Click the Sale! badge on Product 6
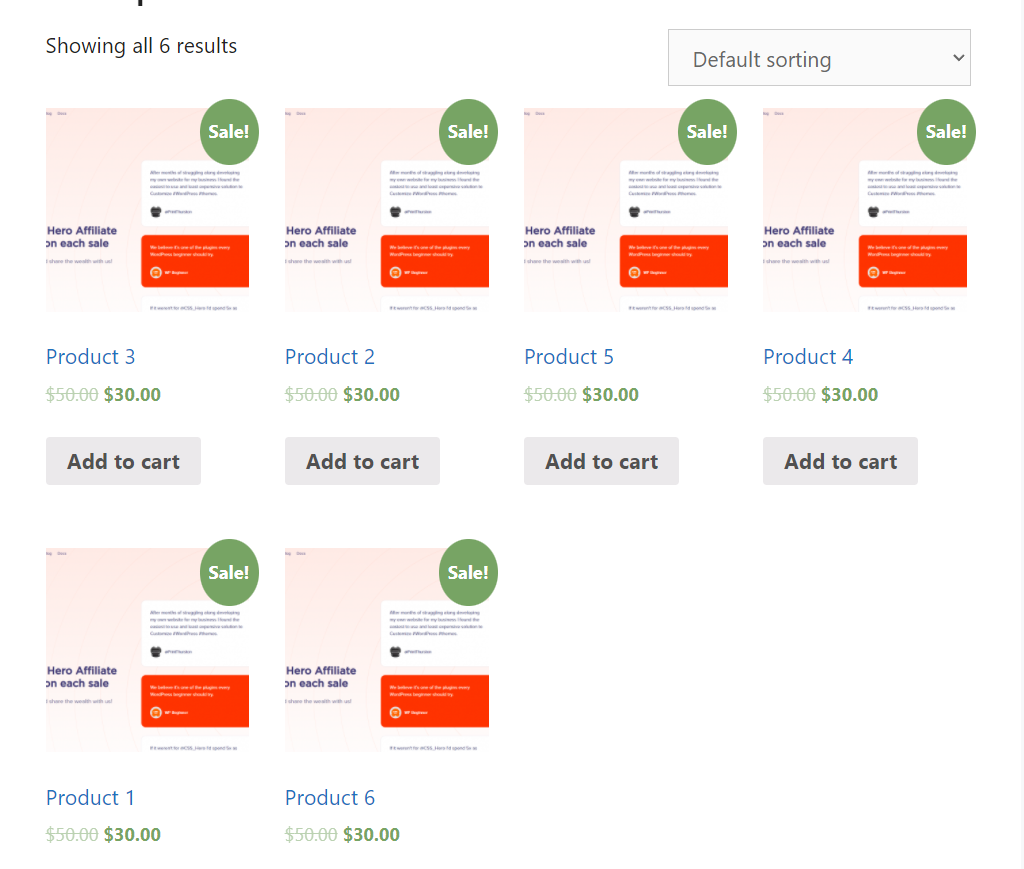1024x869 pixels. click(x=468, y=572)
